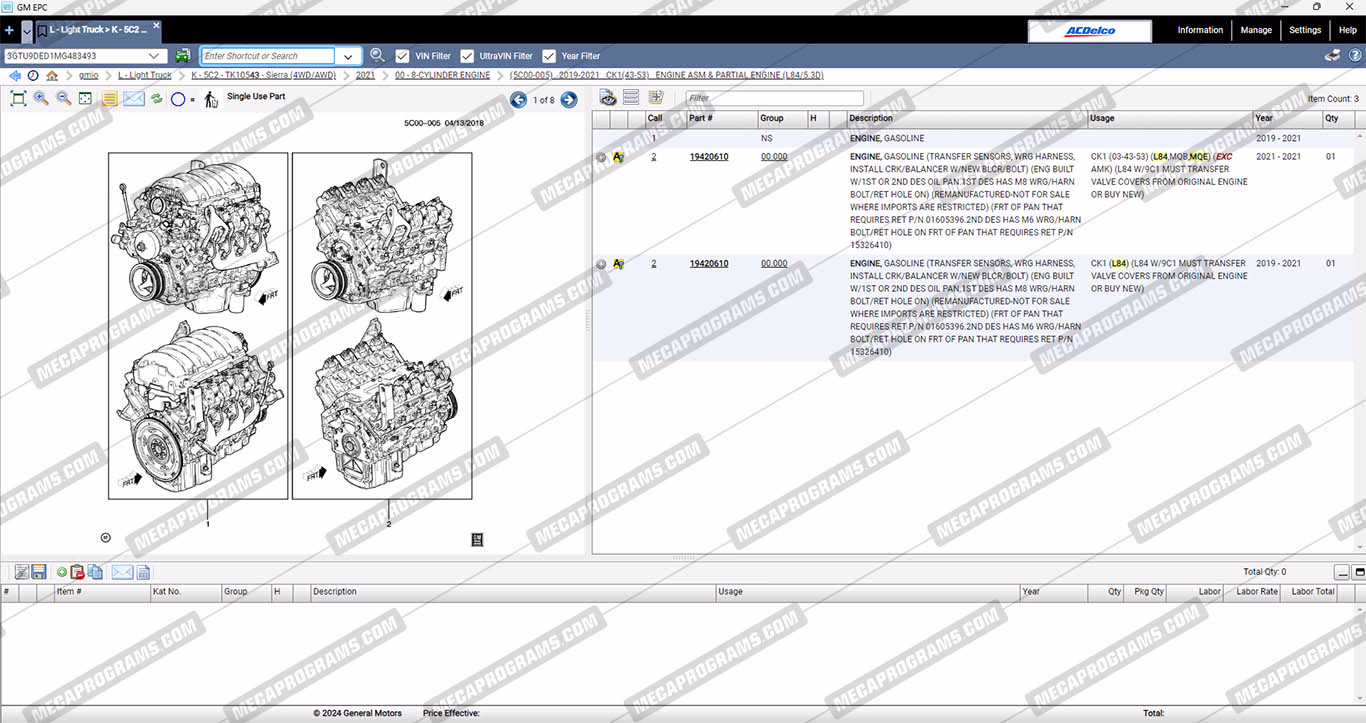Open the first 19420610 part number link
1366x723 pixels.
708,157
